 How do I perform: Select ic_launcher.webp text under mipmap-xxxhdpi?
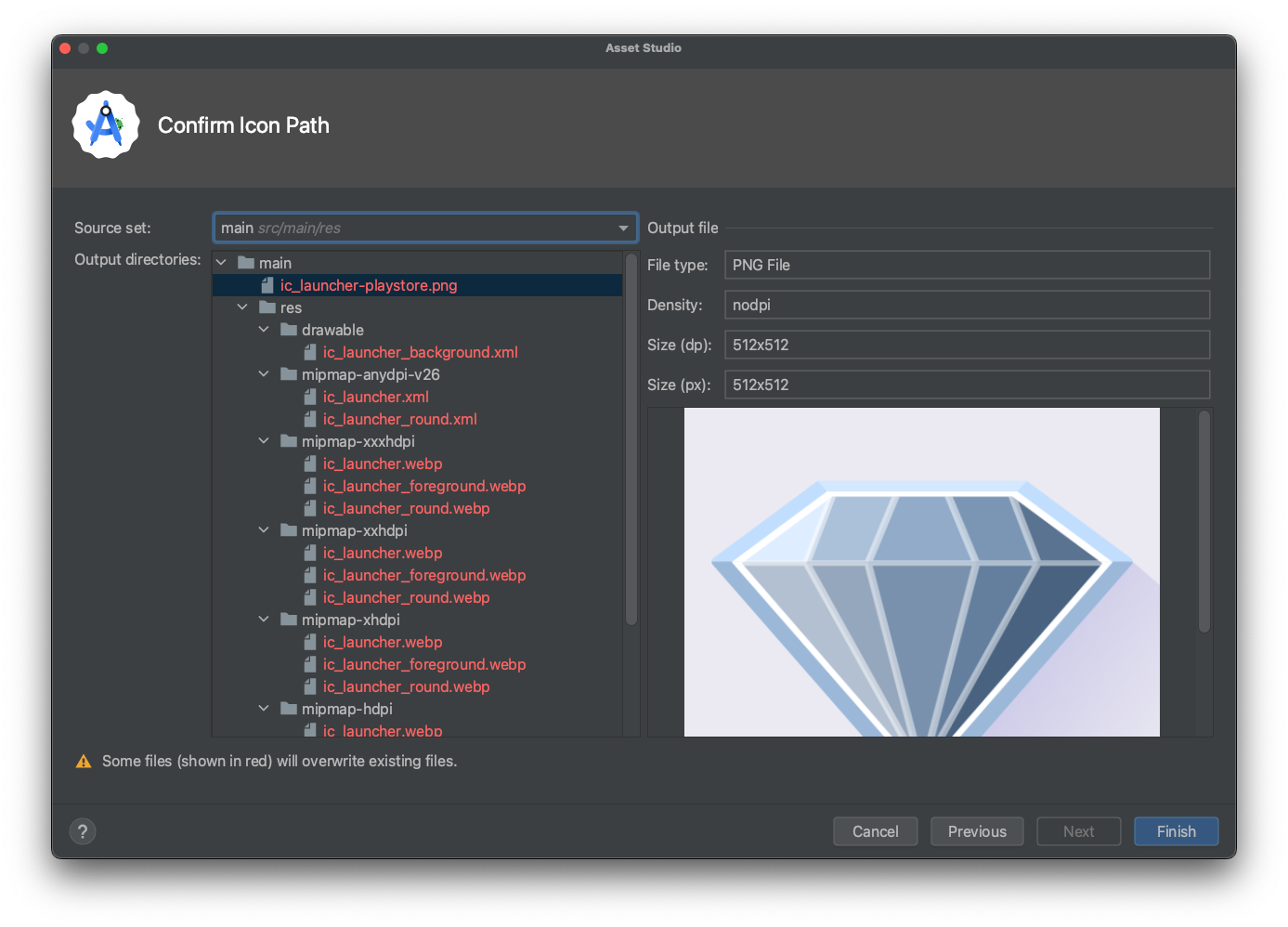tap(383, 463)
